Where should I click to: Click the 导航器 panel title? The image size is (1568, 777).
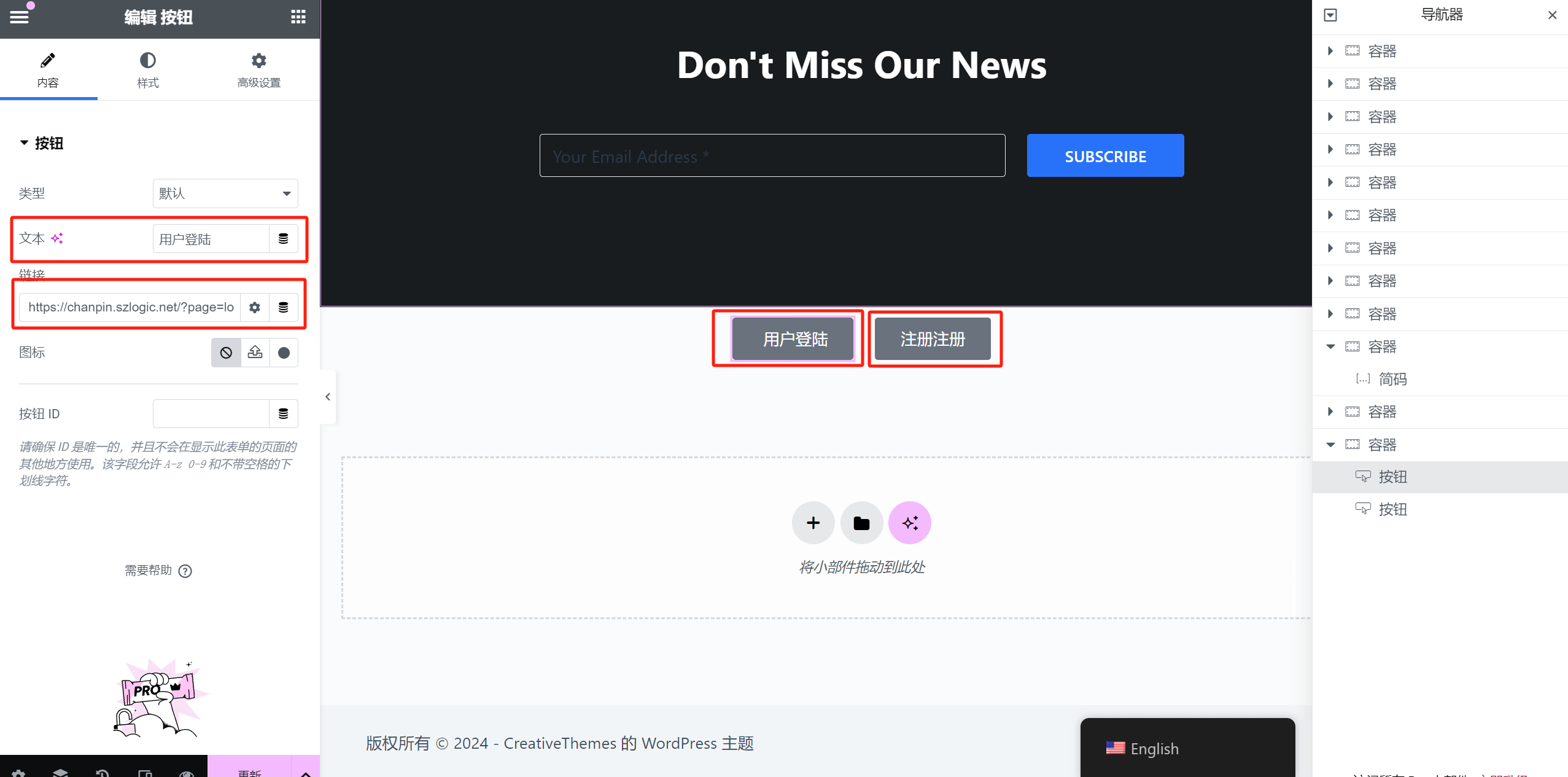tap(1442, 15)
